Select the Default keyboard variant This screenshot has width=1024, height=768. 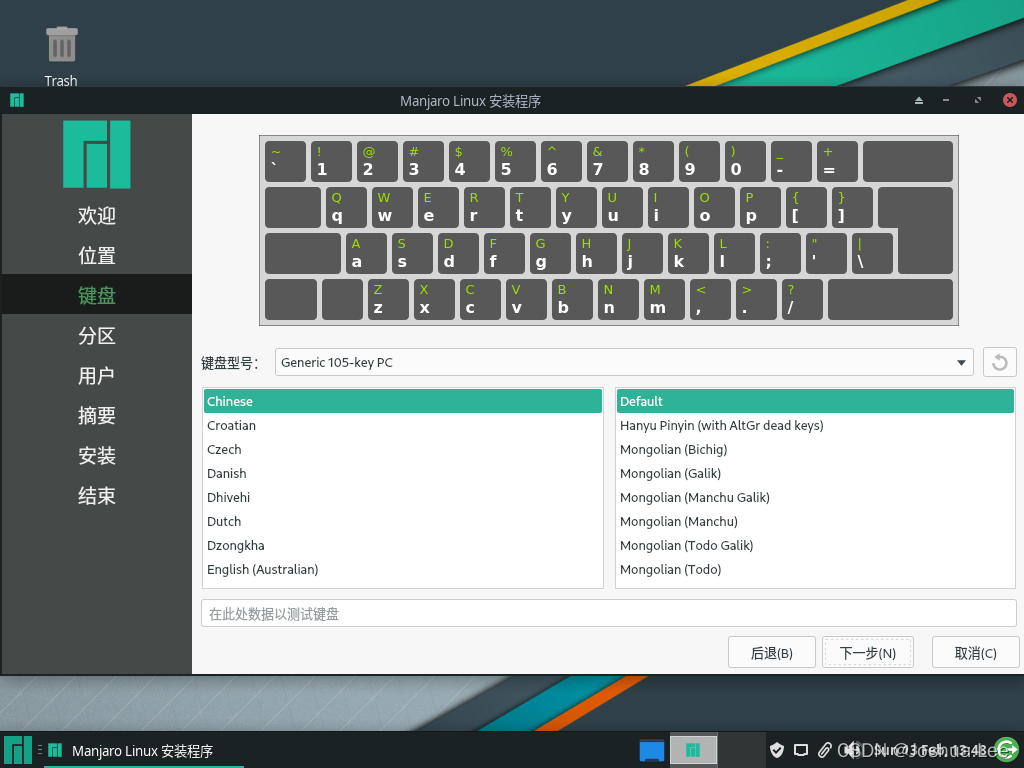(x=815, y=401)
